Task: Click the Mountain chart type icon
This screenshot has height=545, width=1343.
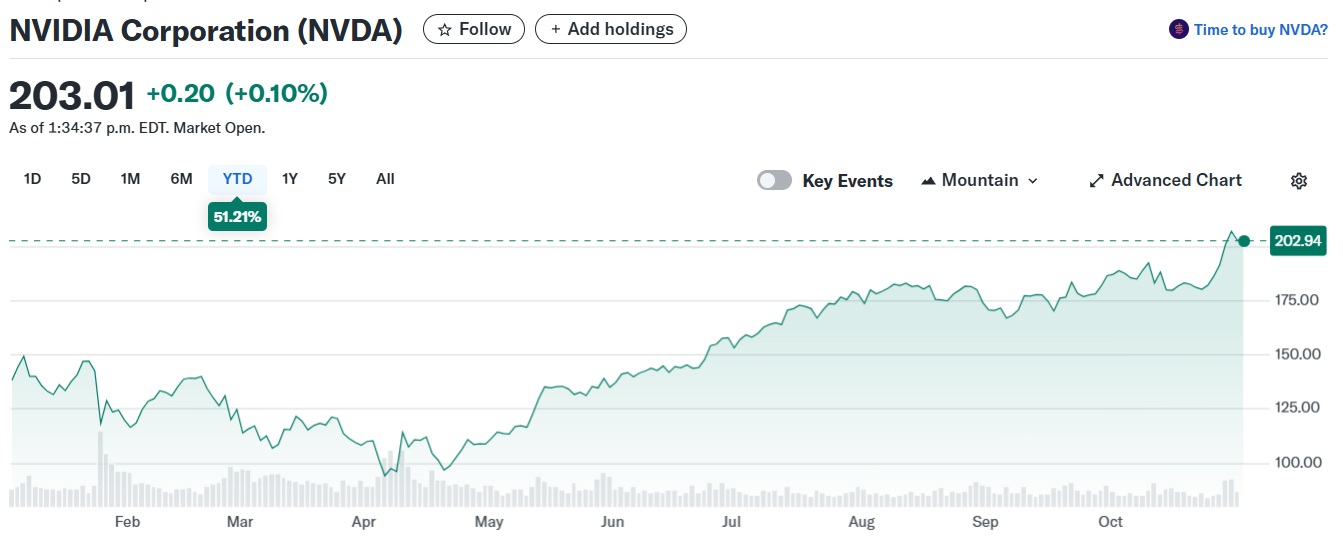Action: click(928, 181)
